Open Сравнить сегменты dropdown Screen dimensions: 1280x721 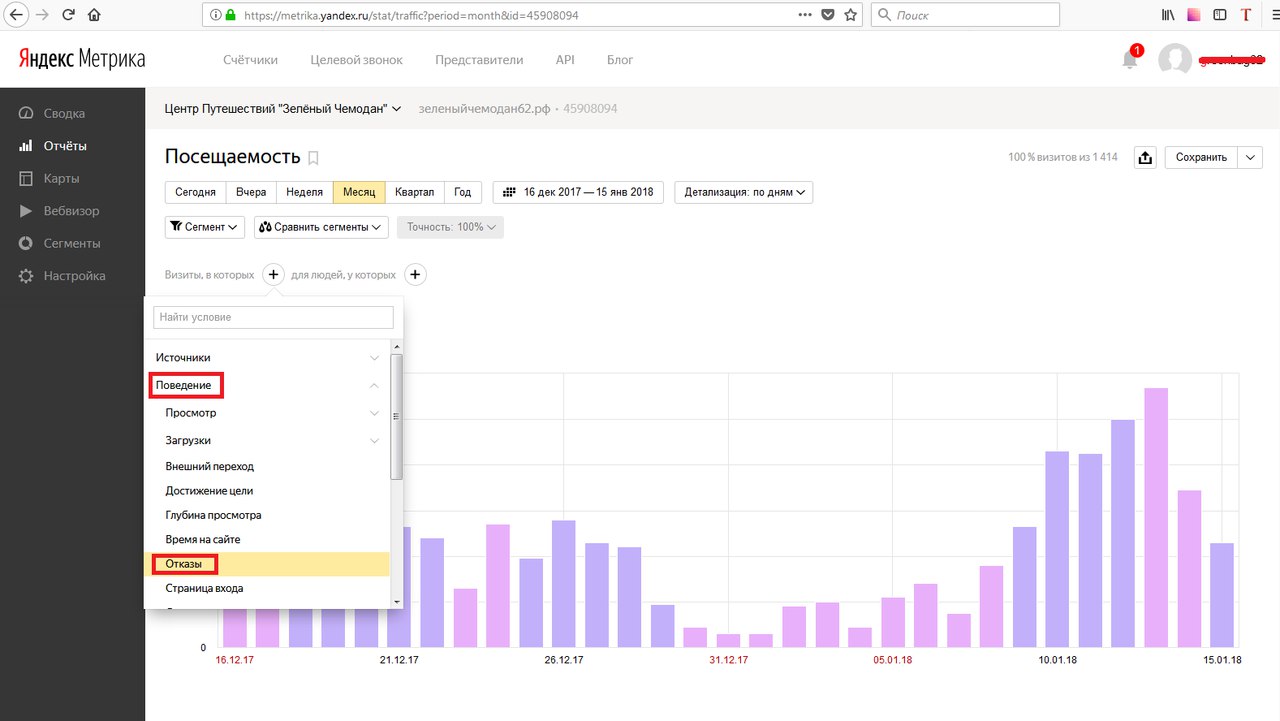[x=321, y=227]
